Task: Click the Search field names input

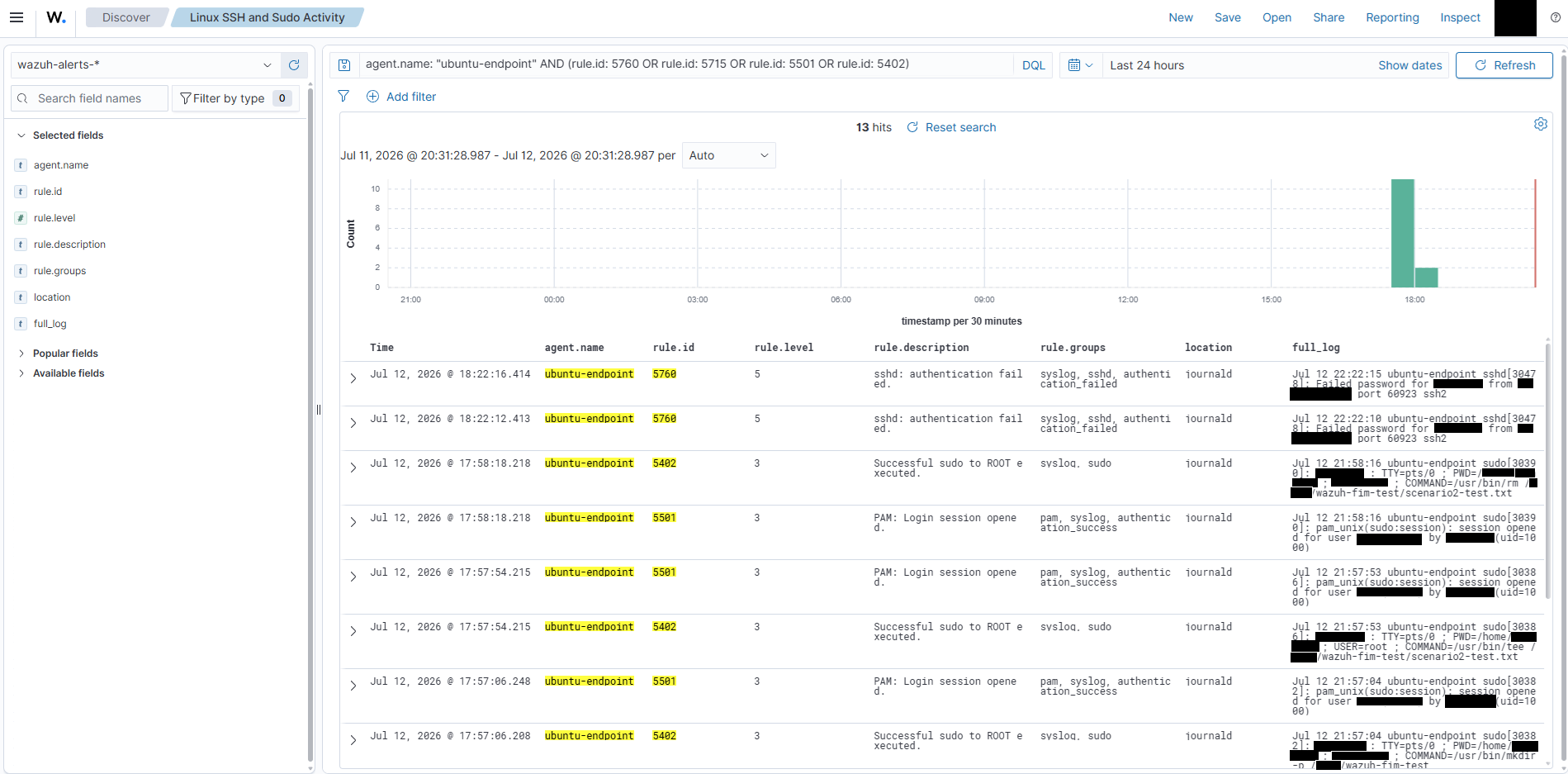Action: [x=89, y=98]
